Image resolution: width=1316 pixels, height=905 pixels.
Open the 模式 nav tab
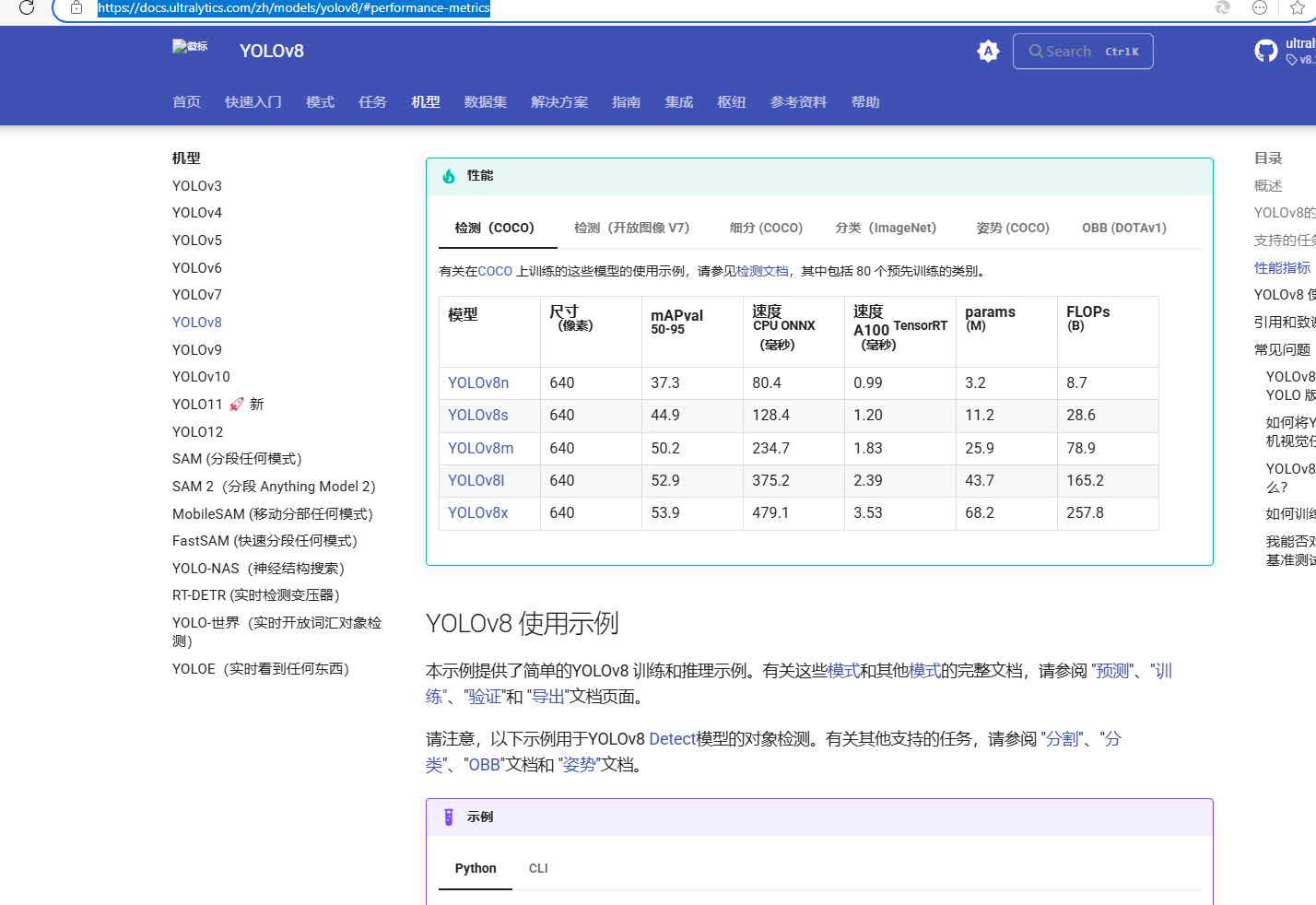(320, 102)
